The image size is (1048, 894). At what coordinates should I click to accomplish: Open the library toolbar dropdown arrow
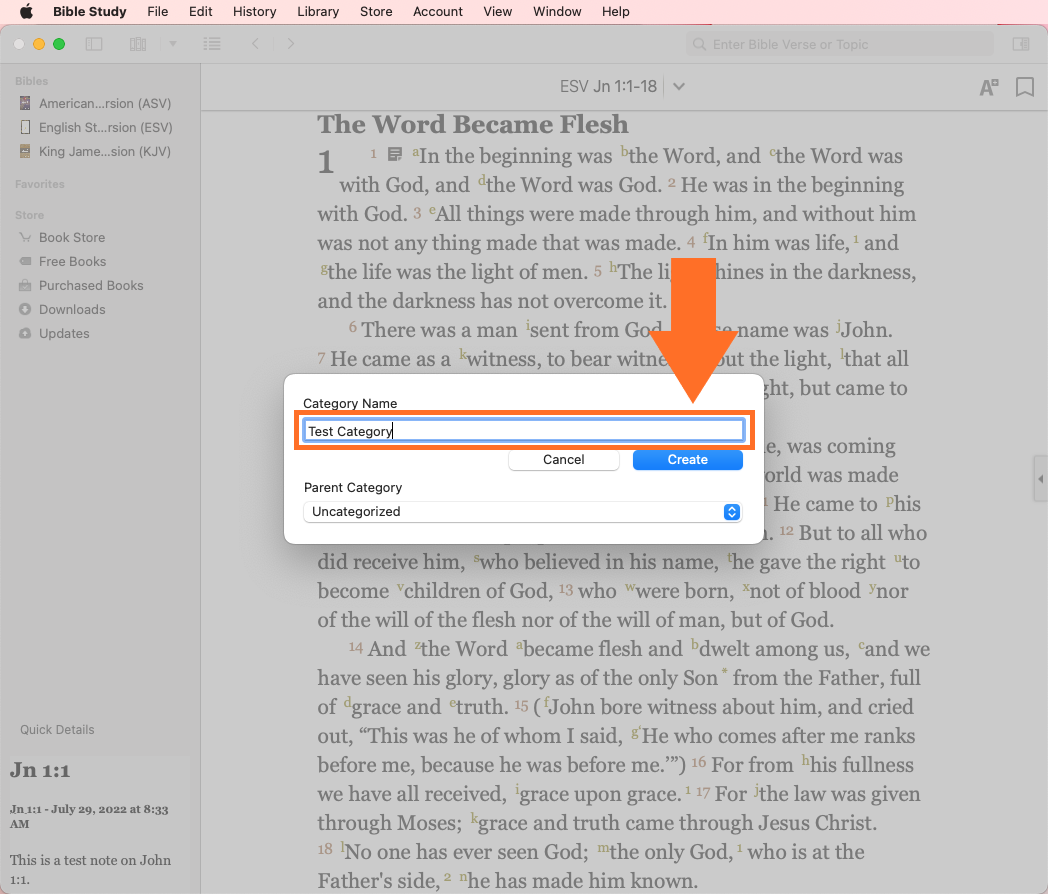tap(172, 44)
